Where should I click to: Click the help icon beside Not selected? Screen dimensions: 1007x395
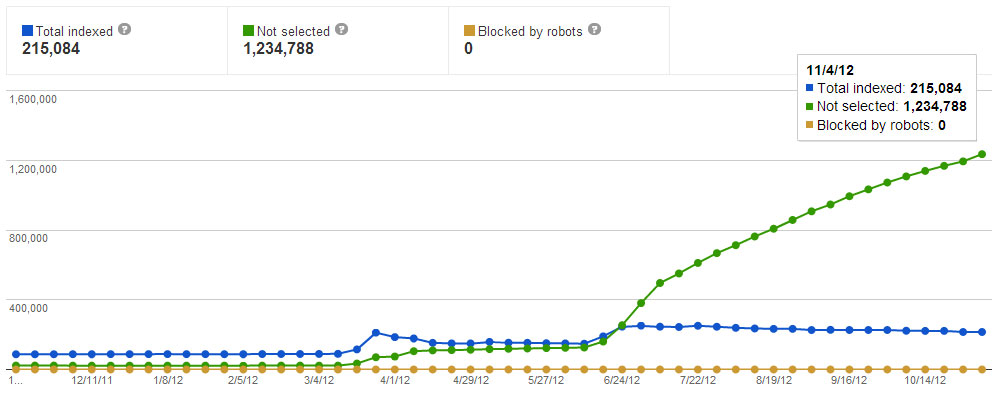(x=342, y=30)
